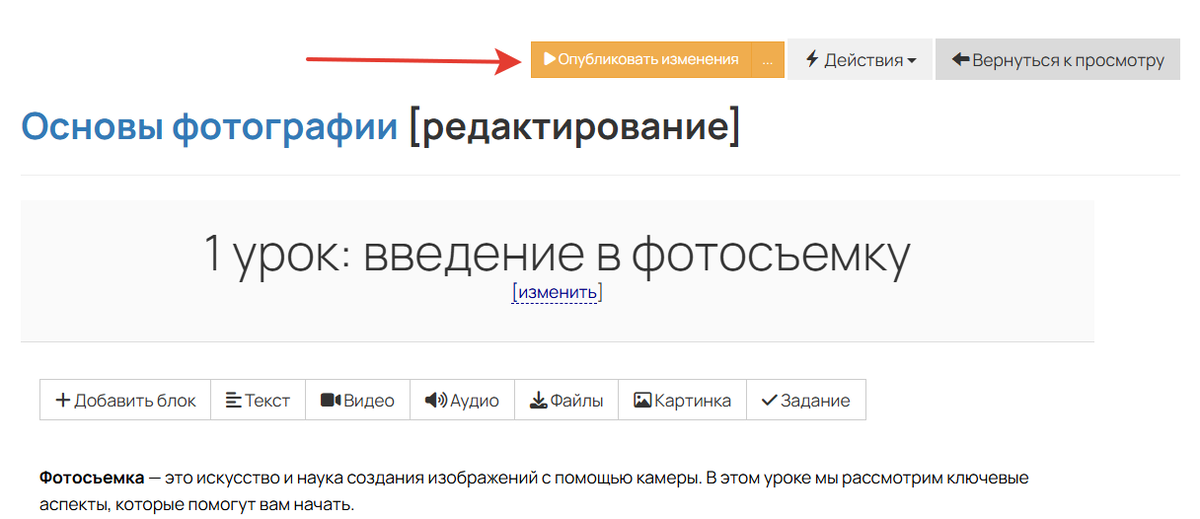Click the [редактирование] heading text
Viewport: 1200px width, 519px height.
point(575,127)
